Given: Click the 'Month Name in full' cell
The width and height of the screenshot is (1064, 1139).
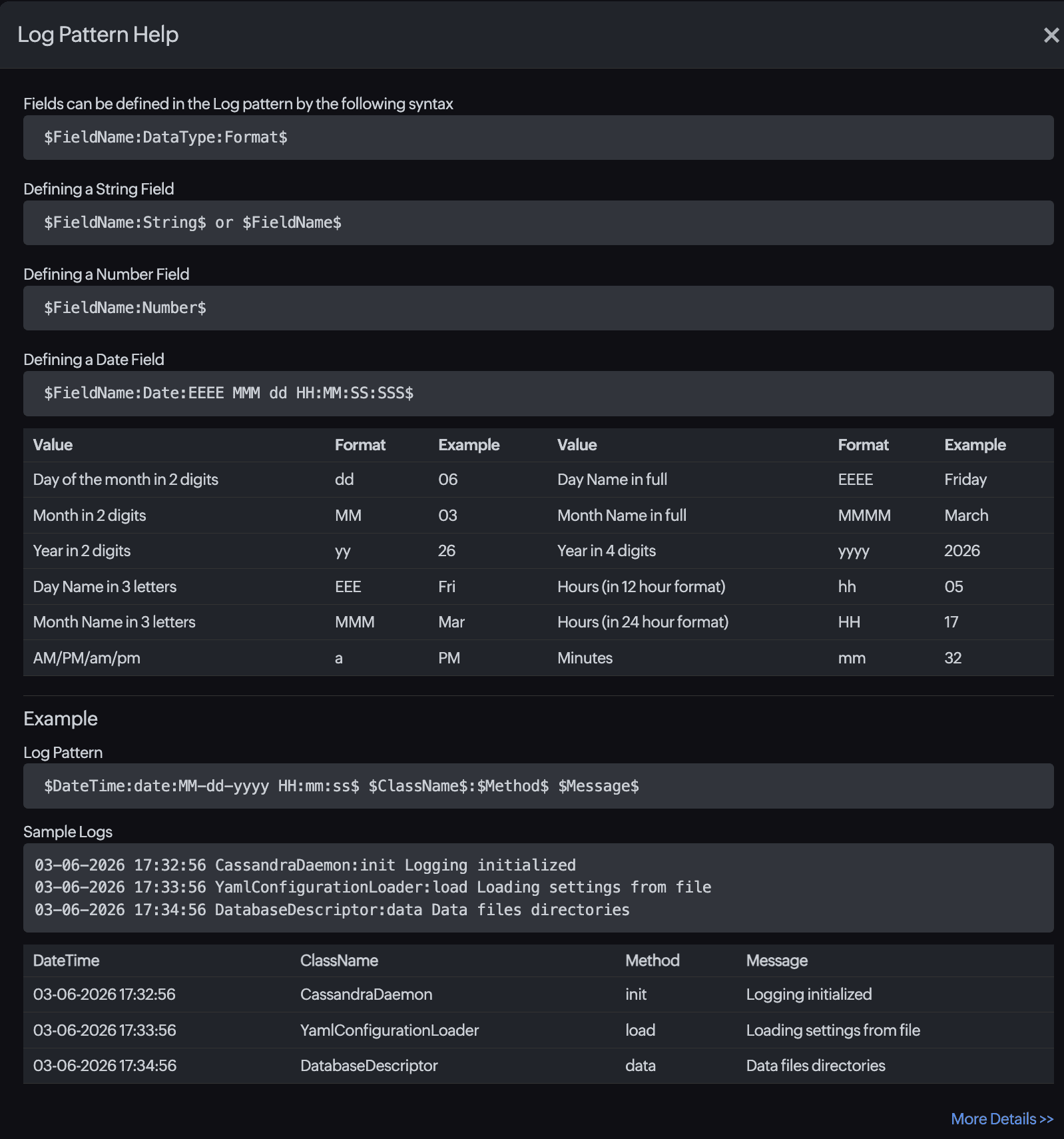Looking at the screenshot, I should (621, 516).
